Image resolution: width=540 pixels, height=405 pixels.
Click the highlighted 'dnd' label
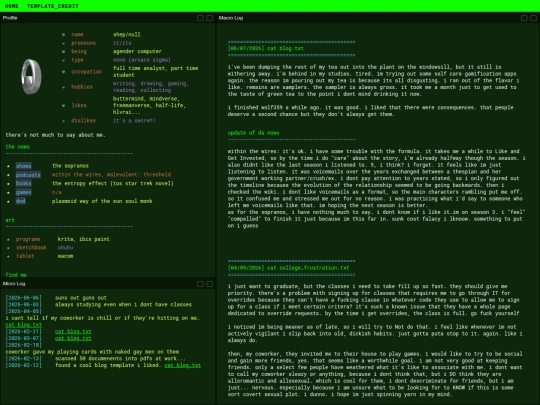click(x=21, y=201)
